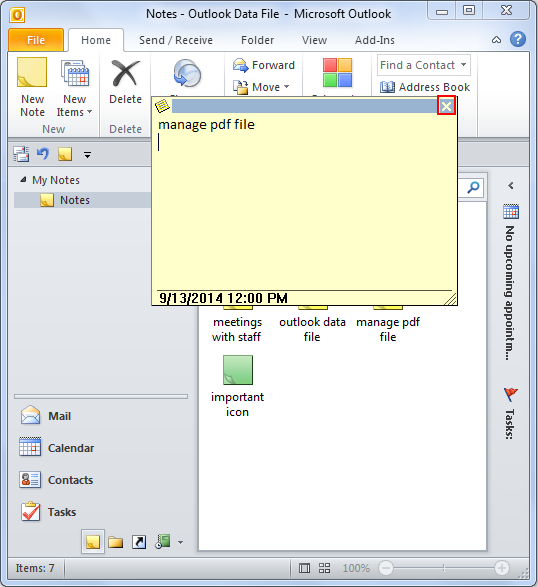Screen dimensions: 538x587
Task: Click the Find a Contact box
Action: pos(423,65)
